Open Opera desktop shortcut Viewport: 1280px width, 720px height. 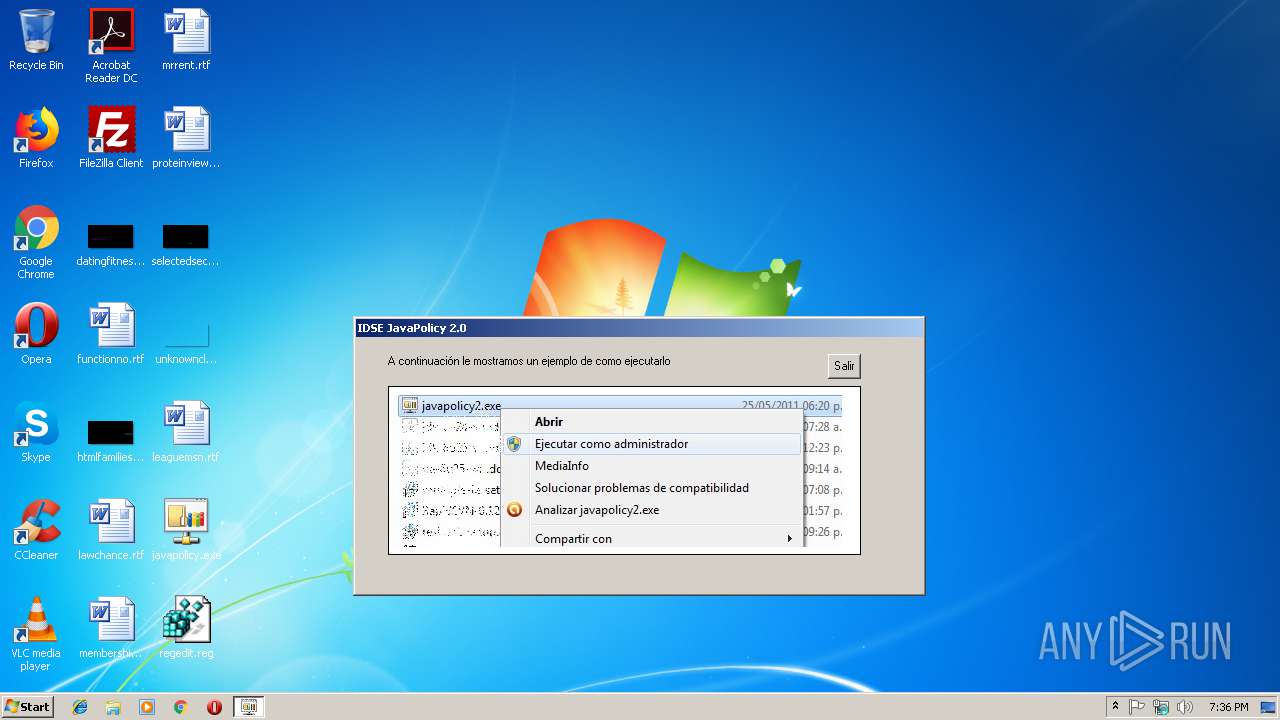(x=36, y=334)
